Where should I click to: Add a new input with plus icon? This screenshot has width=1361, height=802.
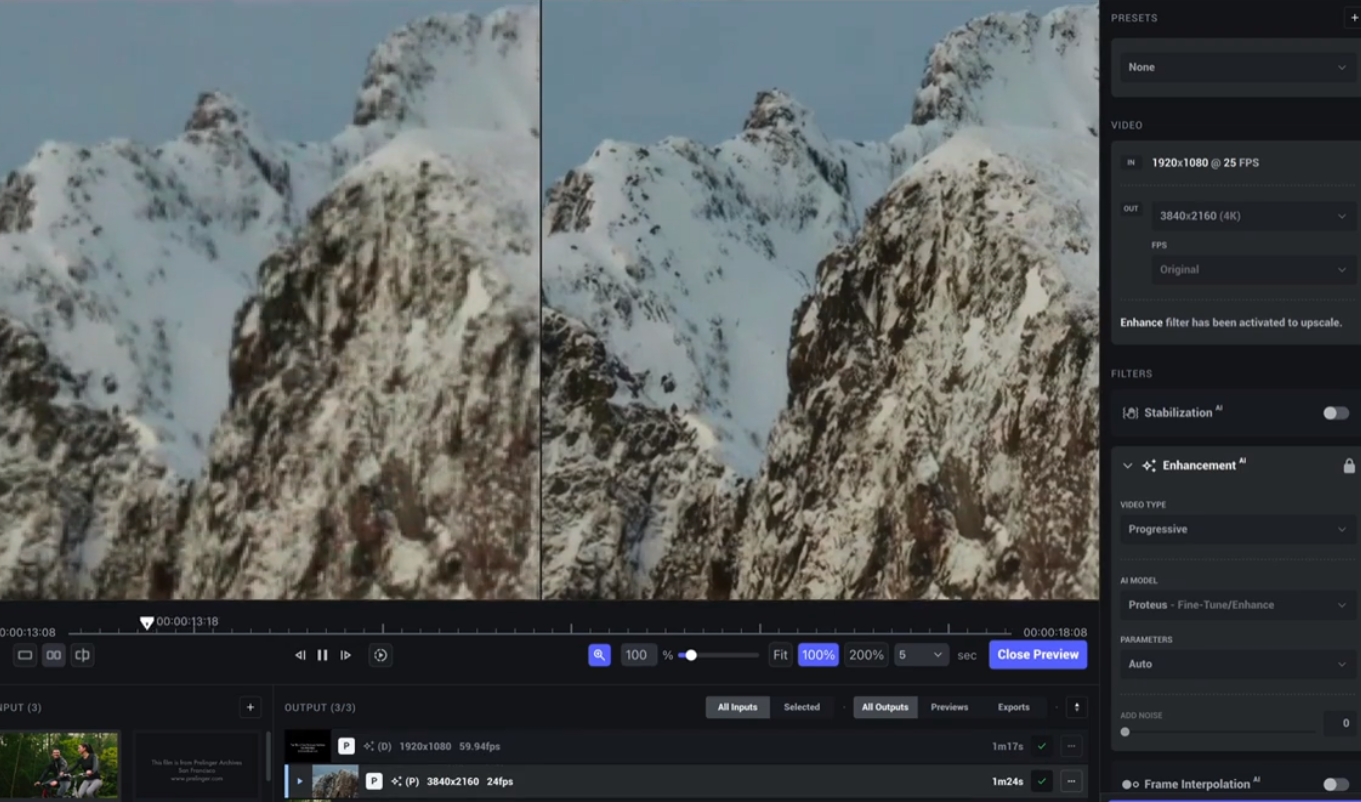(250, 707)
